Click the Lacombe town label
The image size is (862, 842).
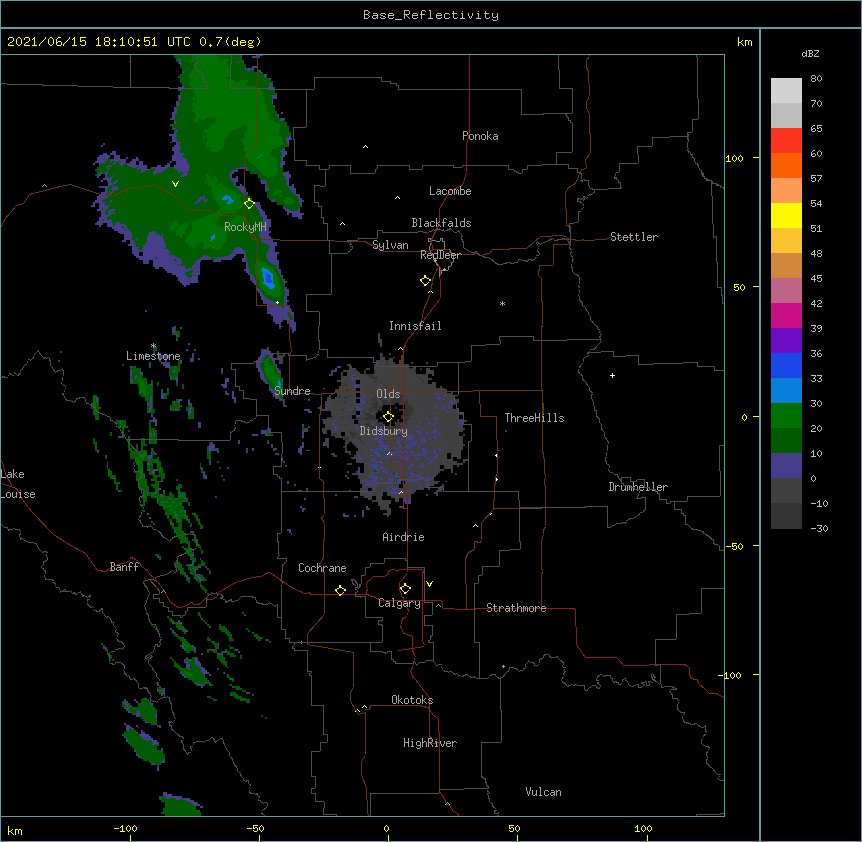pos(450,191)
